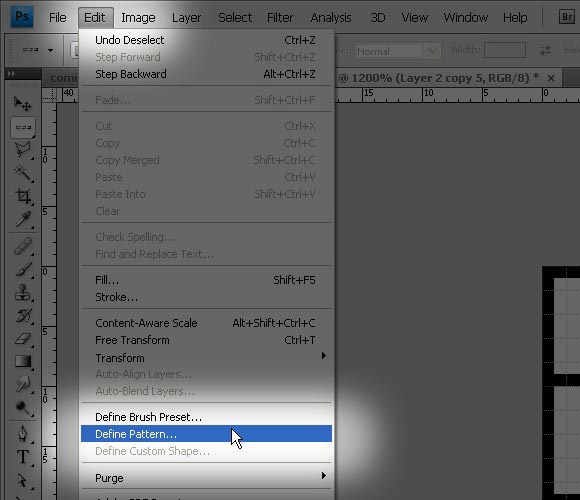Expand the toolbox panel double-arrow
Screen dimensions: 580x500
(11, 74)
